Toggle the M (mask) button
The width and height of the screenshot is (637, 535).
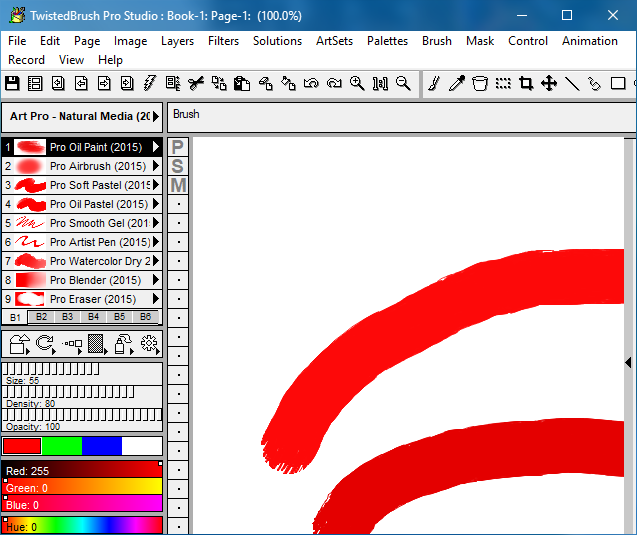[178, 185]
